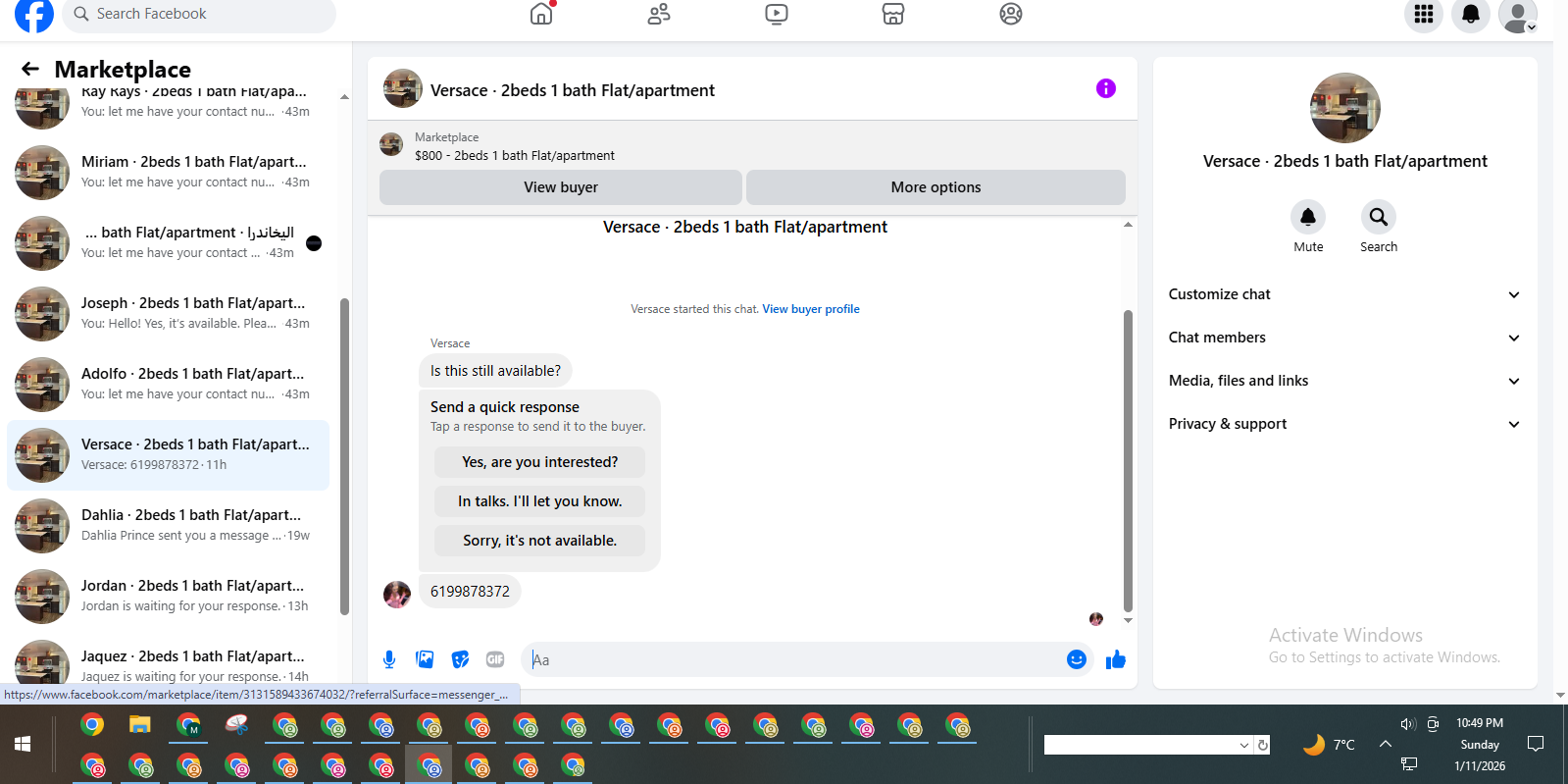Expand Customize chat section

pos(1345,294)
